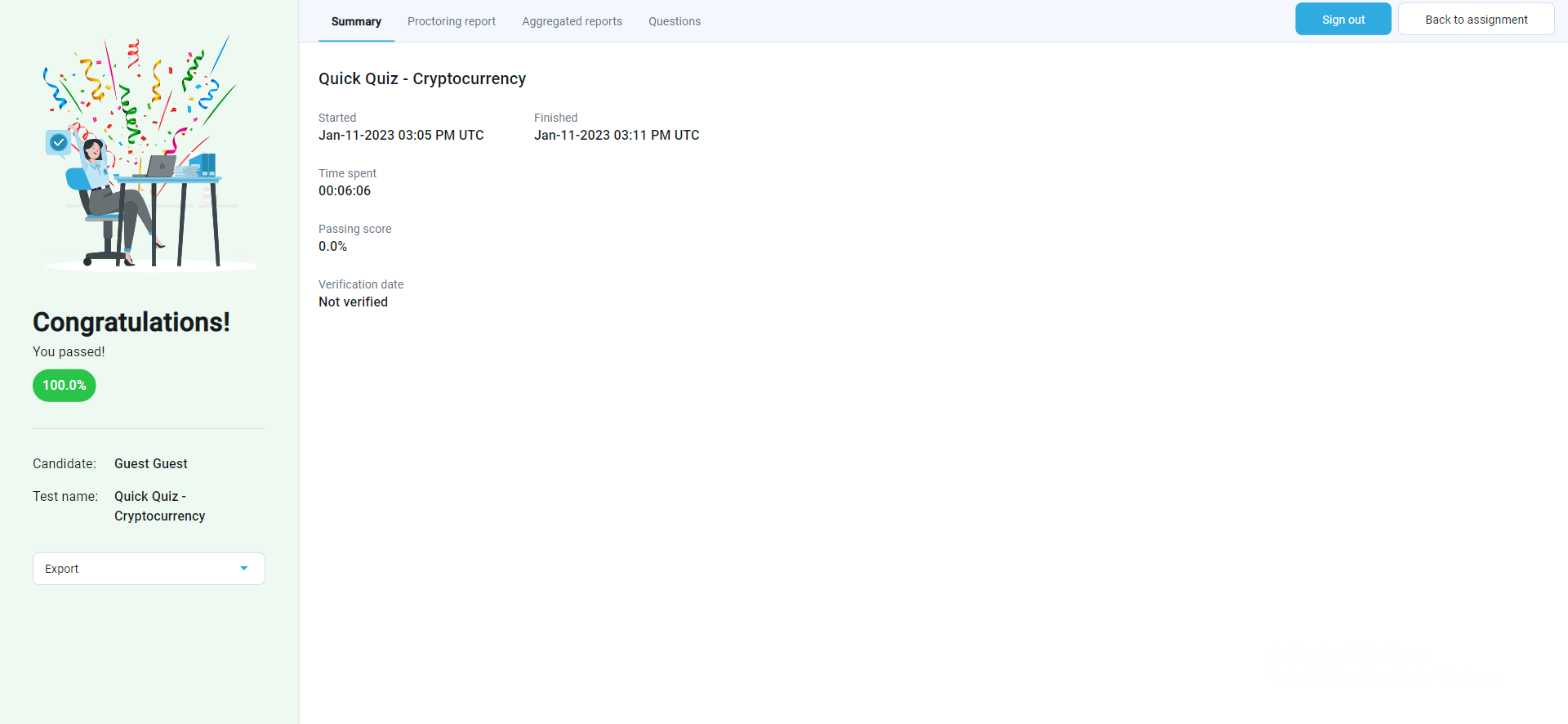
Task: Click the passing score value 0.0%
Action: [x=332, y=247]
